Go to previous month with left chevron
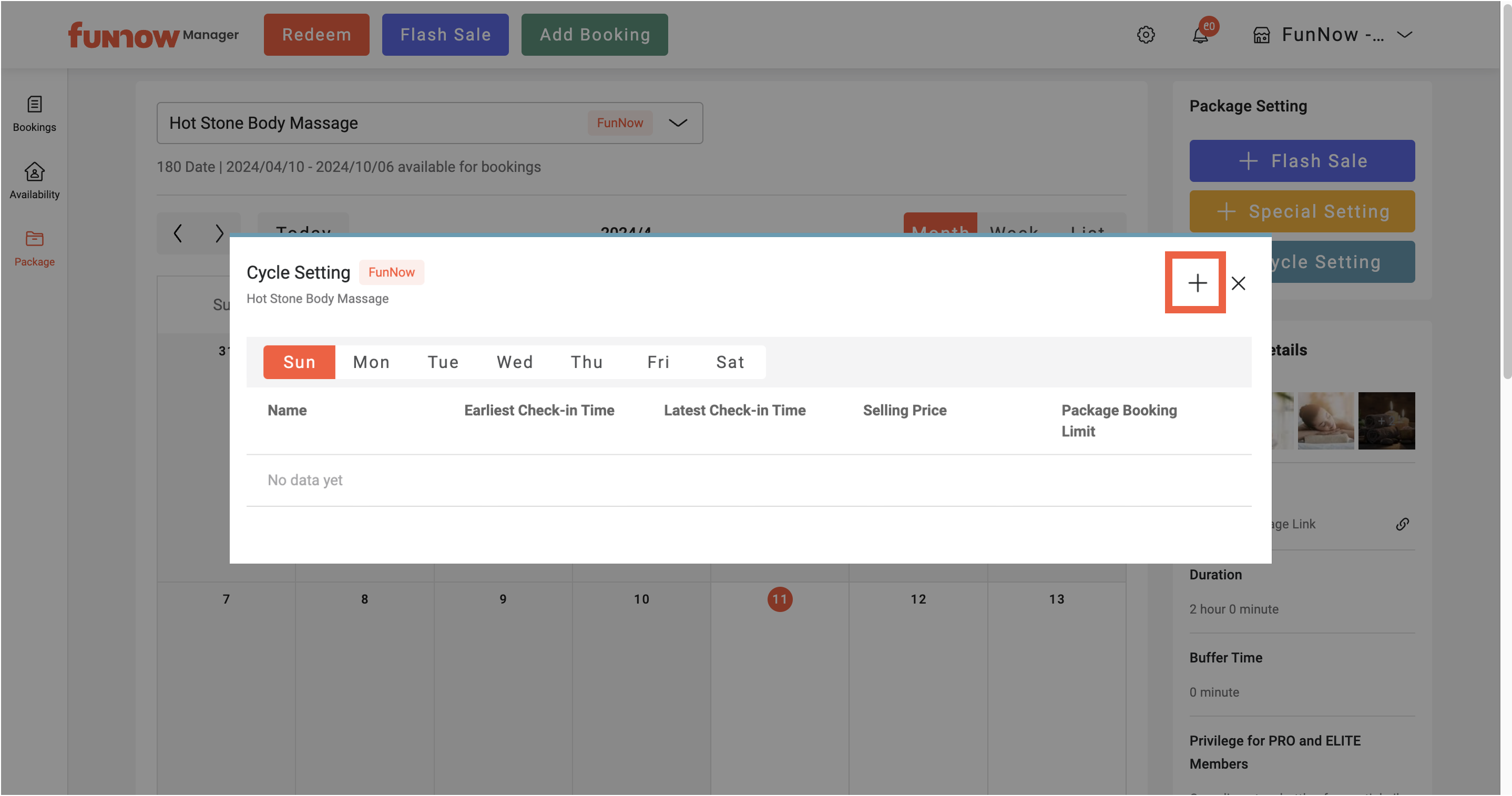The width and height of the screenshot is (1512, 796). [x=177, y=233]
